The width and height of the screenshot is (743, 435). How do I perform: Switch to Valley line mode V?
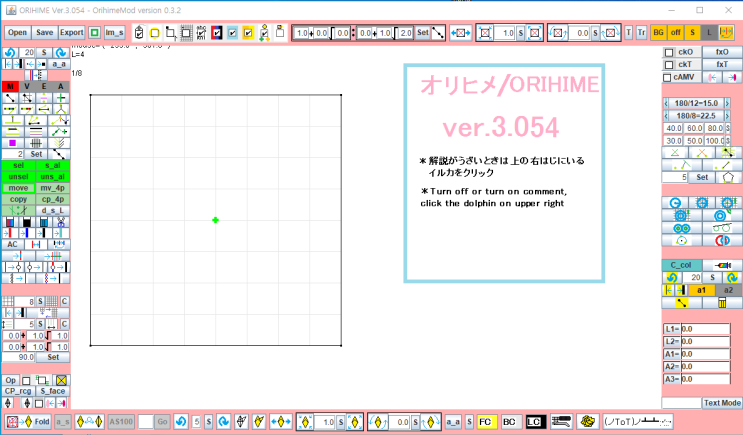pyautogui.click(x=27, y=86)
